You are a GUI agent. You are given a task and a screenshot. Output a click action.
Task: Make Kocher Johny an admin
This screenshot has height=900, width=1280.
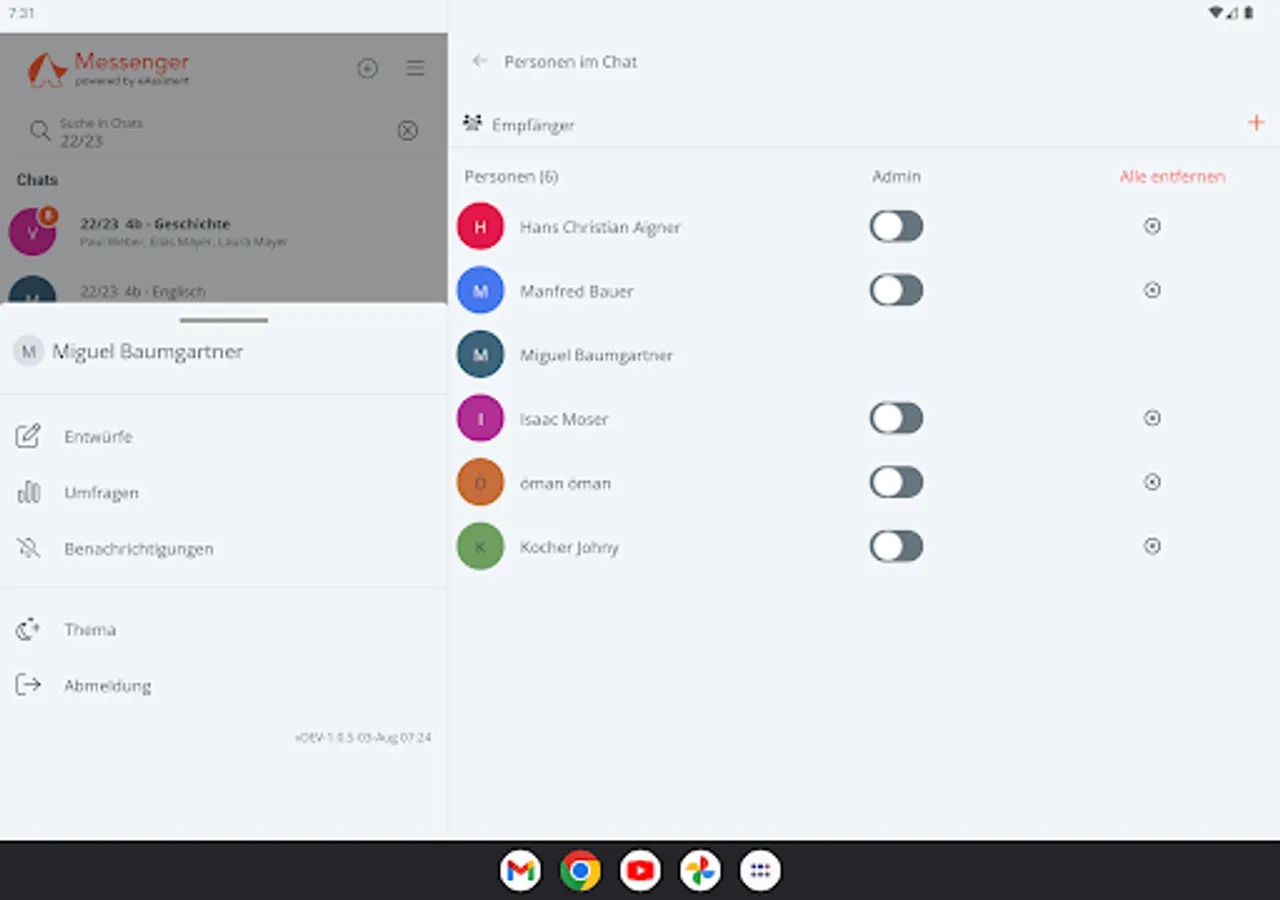pyautogui.click(x=896, y=546)
